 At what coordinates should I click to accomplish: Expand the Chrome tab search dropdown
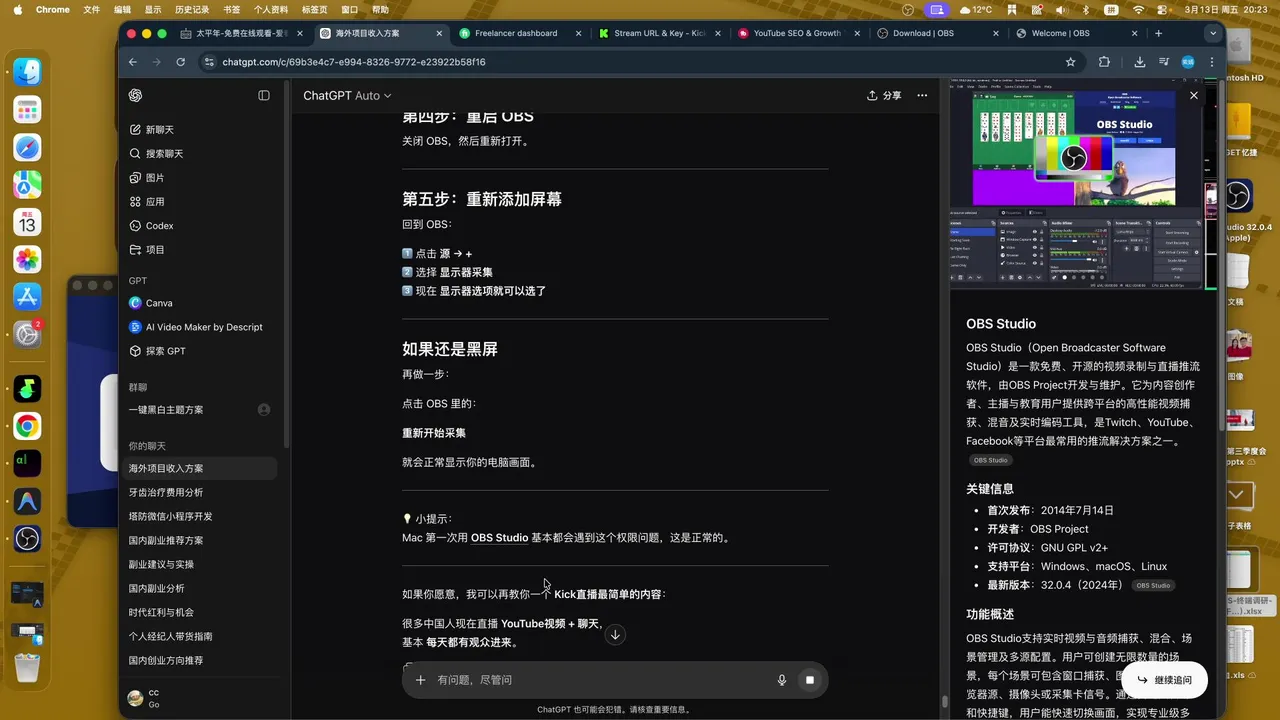tap(1213, 33)
